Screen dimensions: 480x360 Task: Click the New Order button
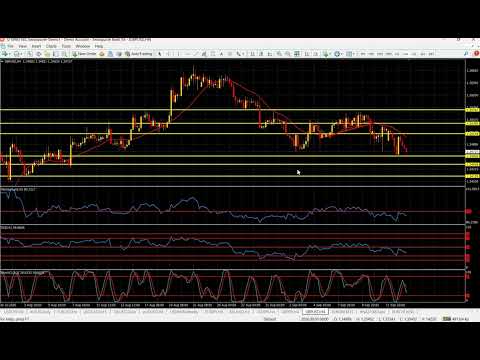(x=84, y=54)
